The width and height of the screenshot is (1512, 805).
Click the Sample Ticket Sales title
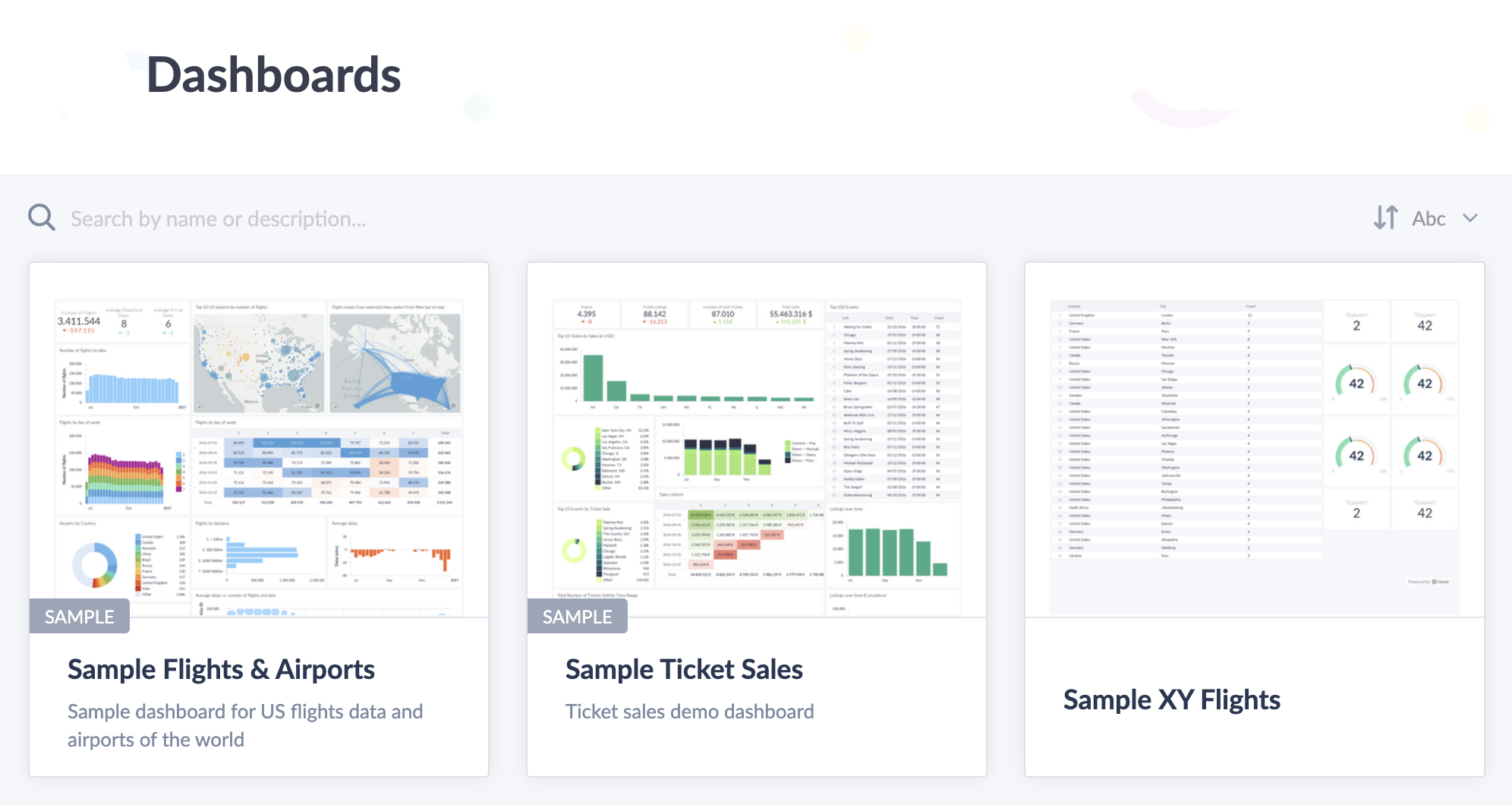[x=684, y=670]
